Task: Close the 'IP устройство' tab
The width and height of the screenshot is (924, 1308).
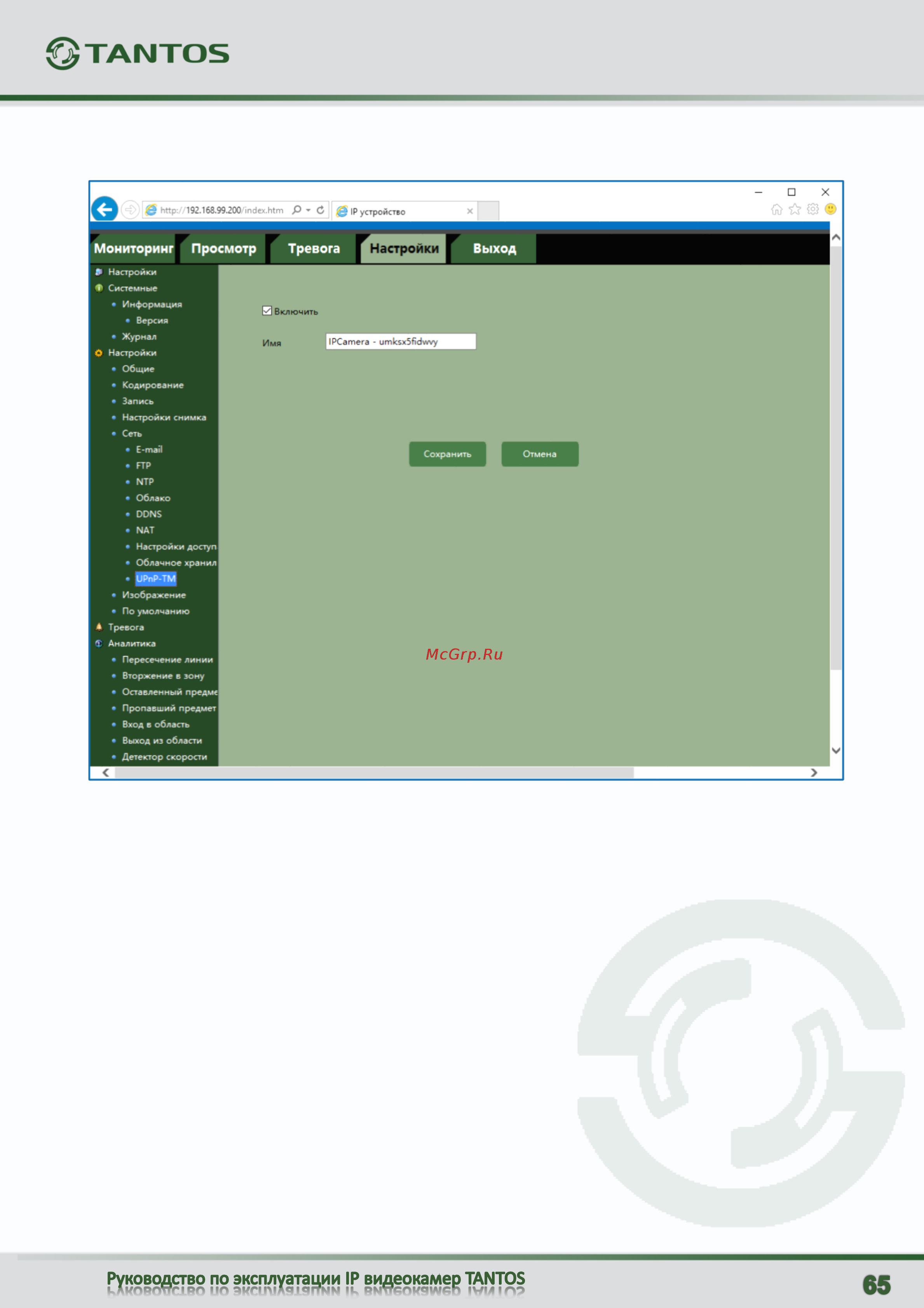Action: pos(470,211)
